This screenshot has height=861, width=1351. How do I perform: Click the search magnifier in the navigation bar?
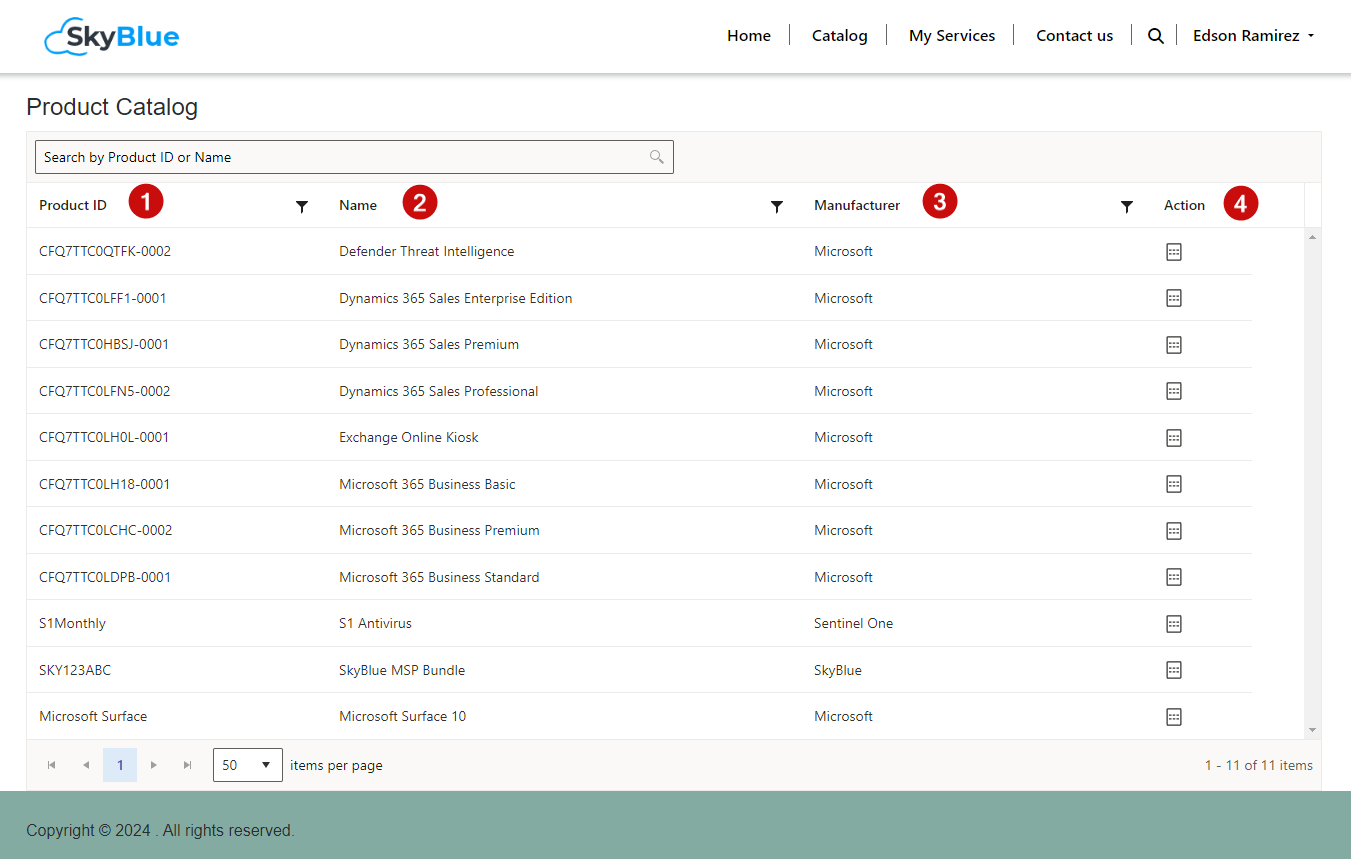1155,36
